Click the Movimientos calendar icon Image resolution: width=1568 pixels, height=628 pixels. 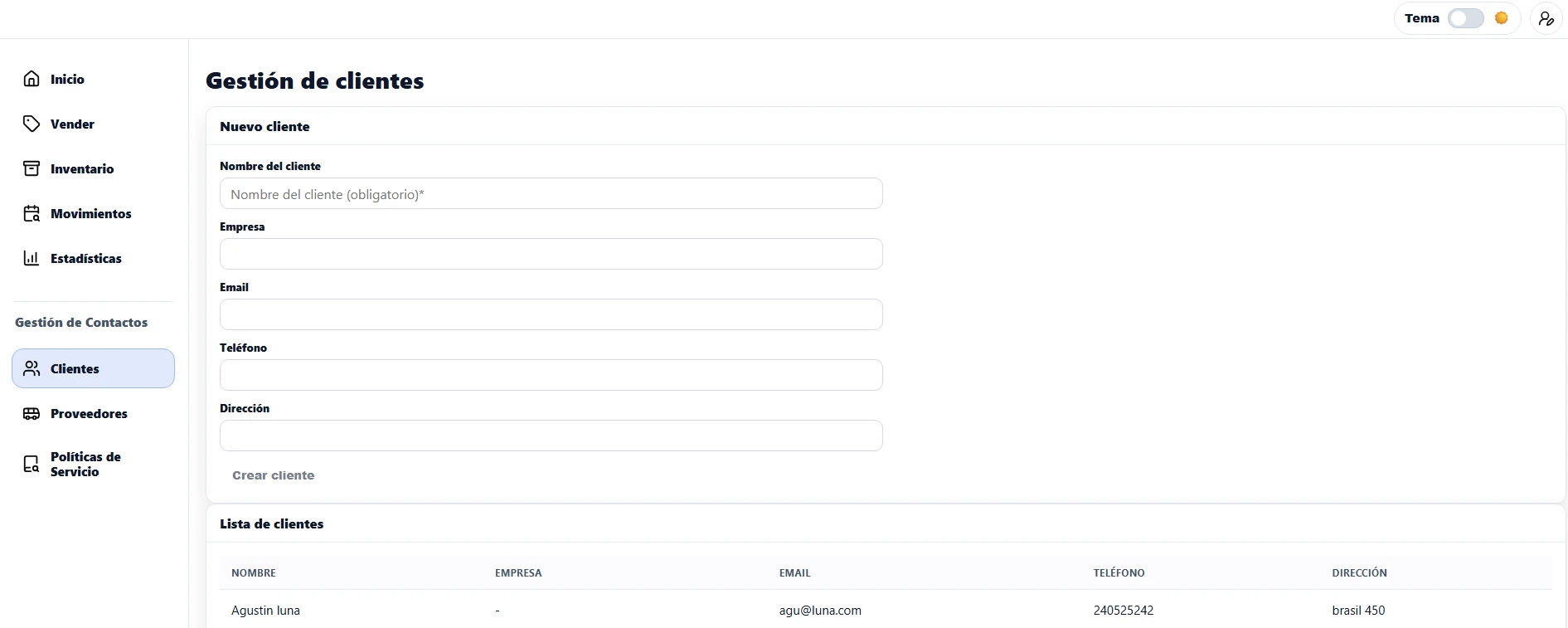(x=32, y=213)
